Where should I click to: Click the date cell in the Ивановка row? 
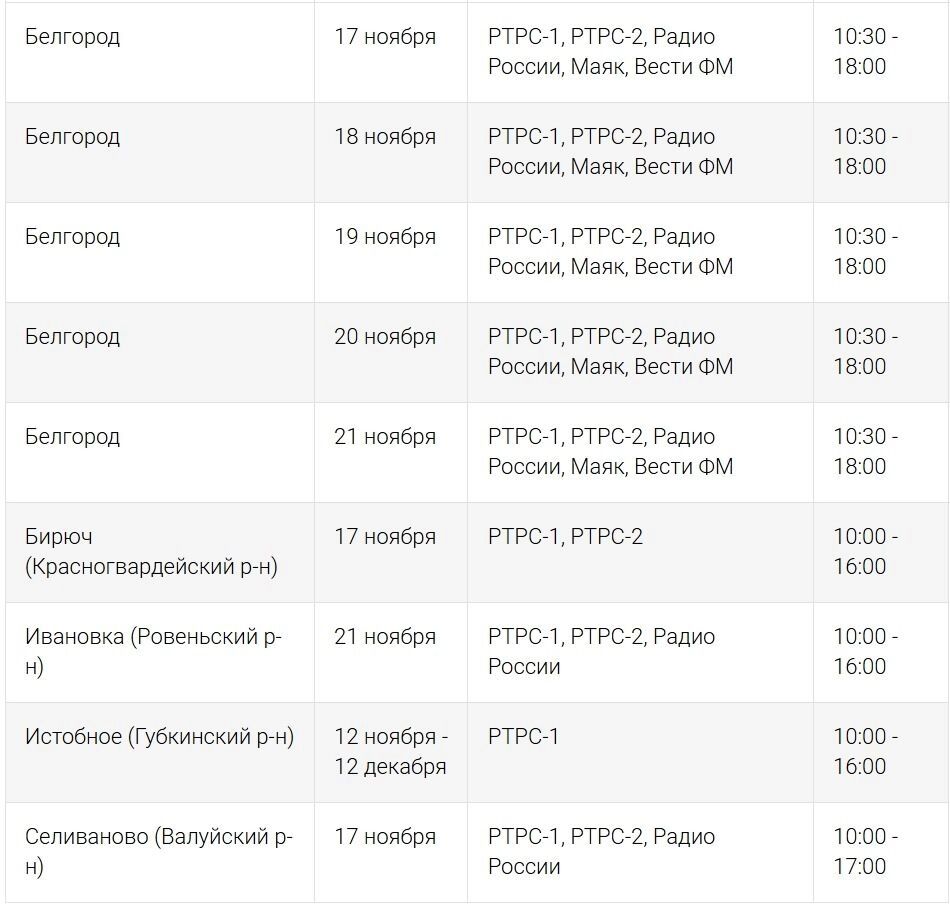tap(385, 637)
